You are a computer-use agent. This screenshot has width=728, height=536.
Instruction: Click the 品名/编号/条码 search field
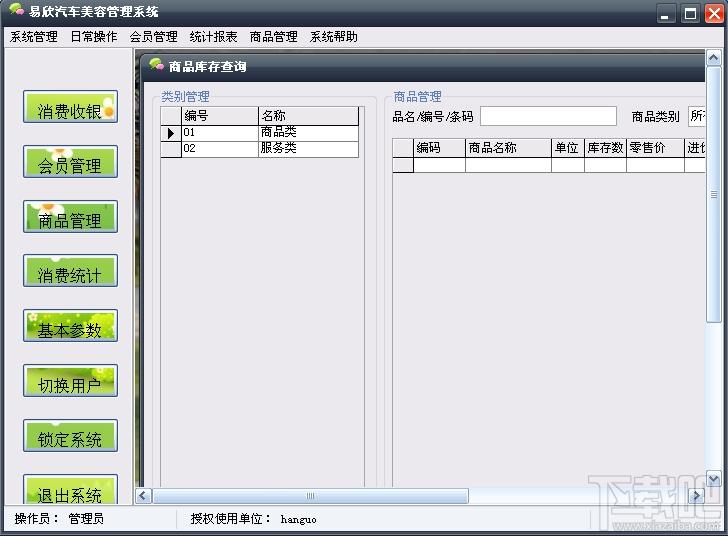(x=548, y=116)
